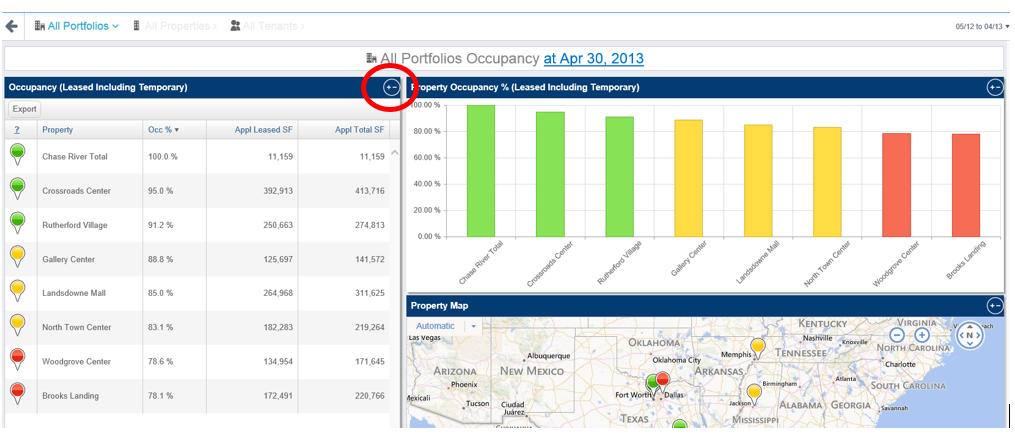Click the 311,625 total SF value
The image size is (1015, 435).
[x=368, y=293]
